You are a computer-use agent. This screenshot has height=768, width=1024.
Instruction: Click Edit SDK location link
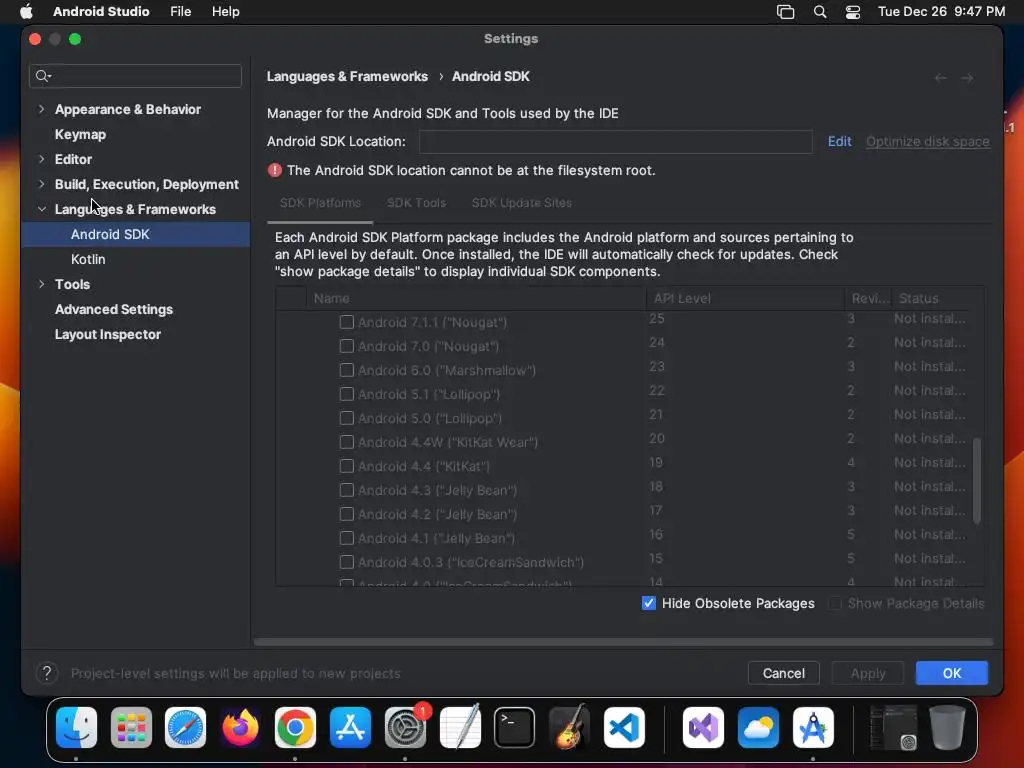[x=839, y=142]
